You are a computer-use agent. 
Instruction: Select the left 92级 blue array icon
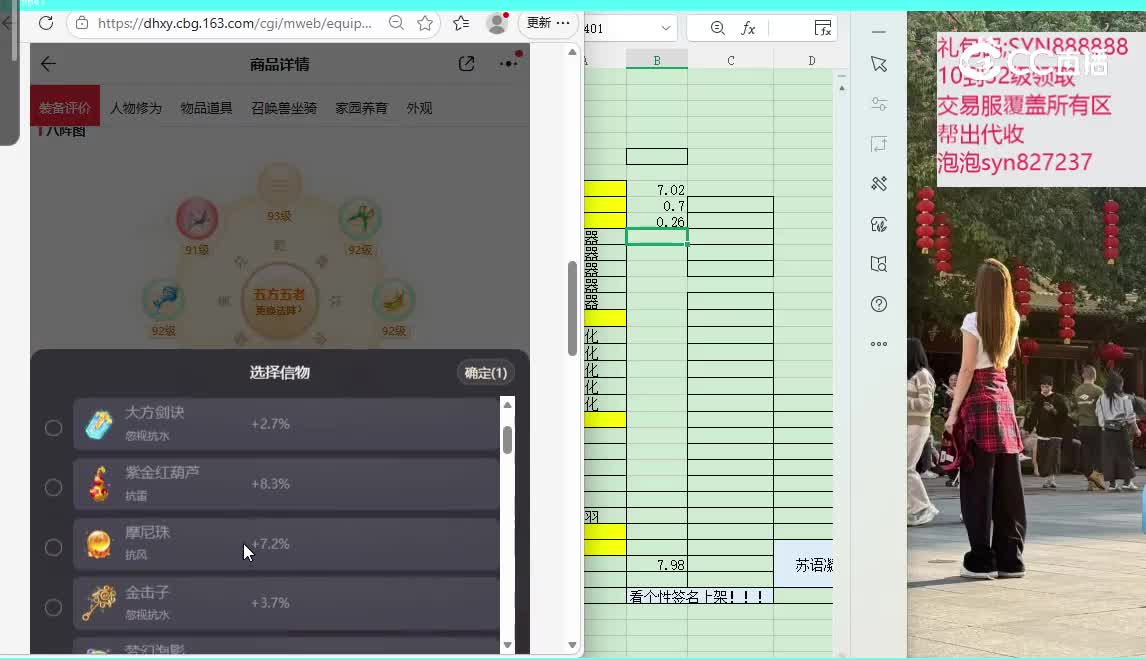coord(163,300)
